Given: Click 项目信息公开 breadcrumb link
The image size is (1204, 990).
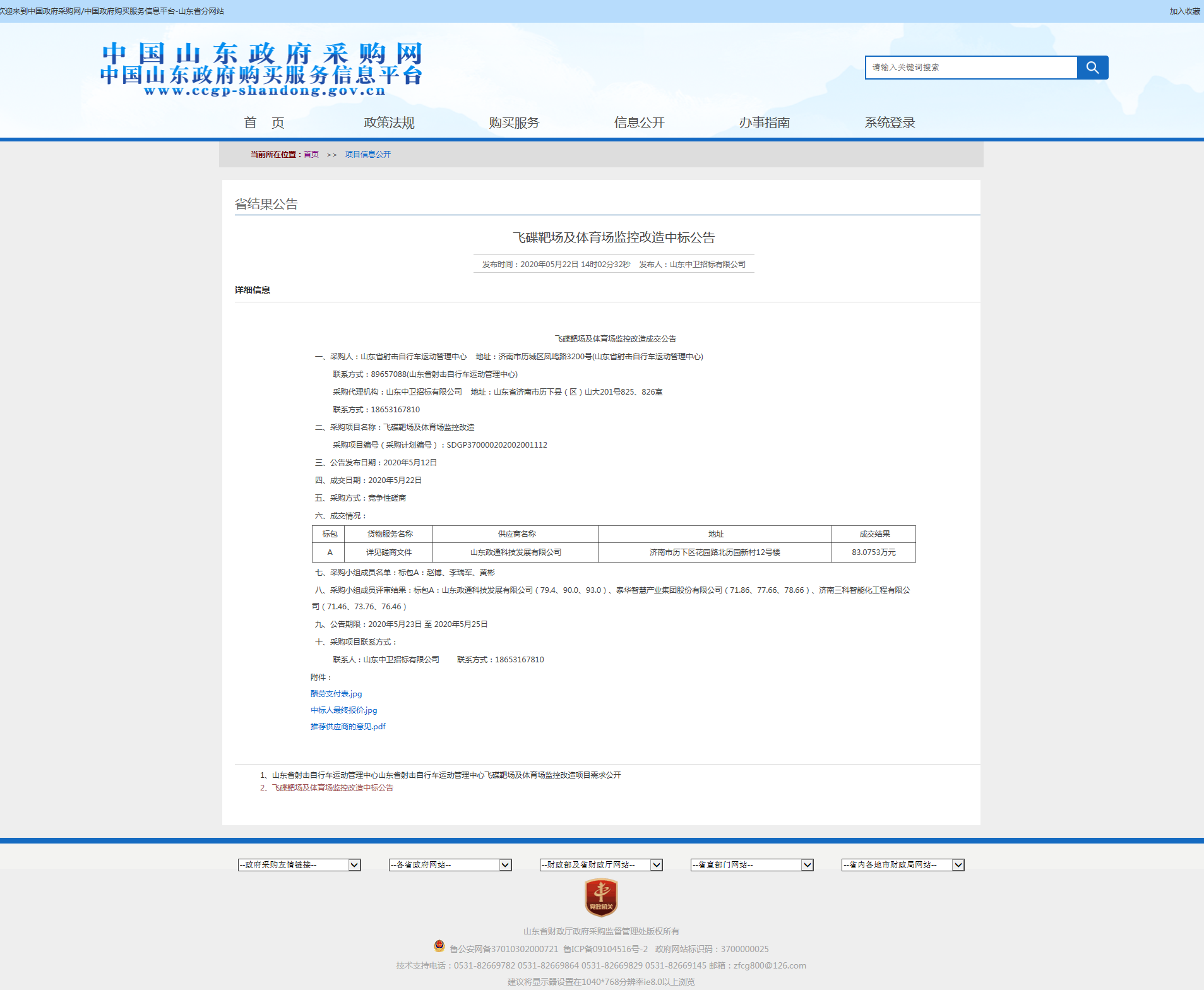Looking at the screenshot, I should click(x=367, y=155).
